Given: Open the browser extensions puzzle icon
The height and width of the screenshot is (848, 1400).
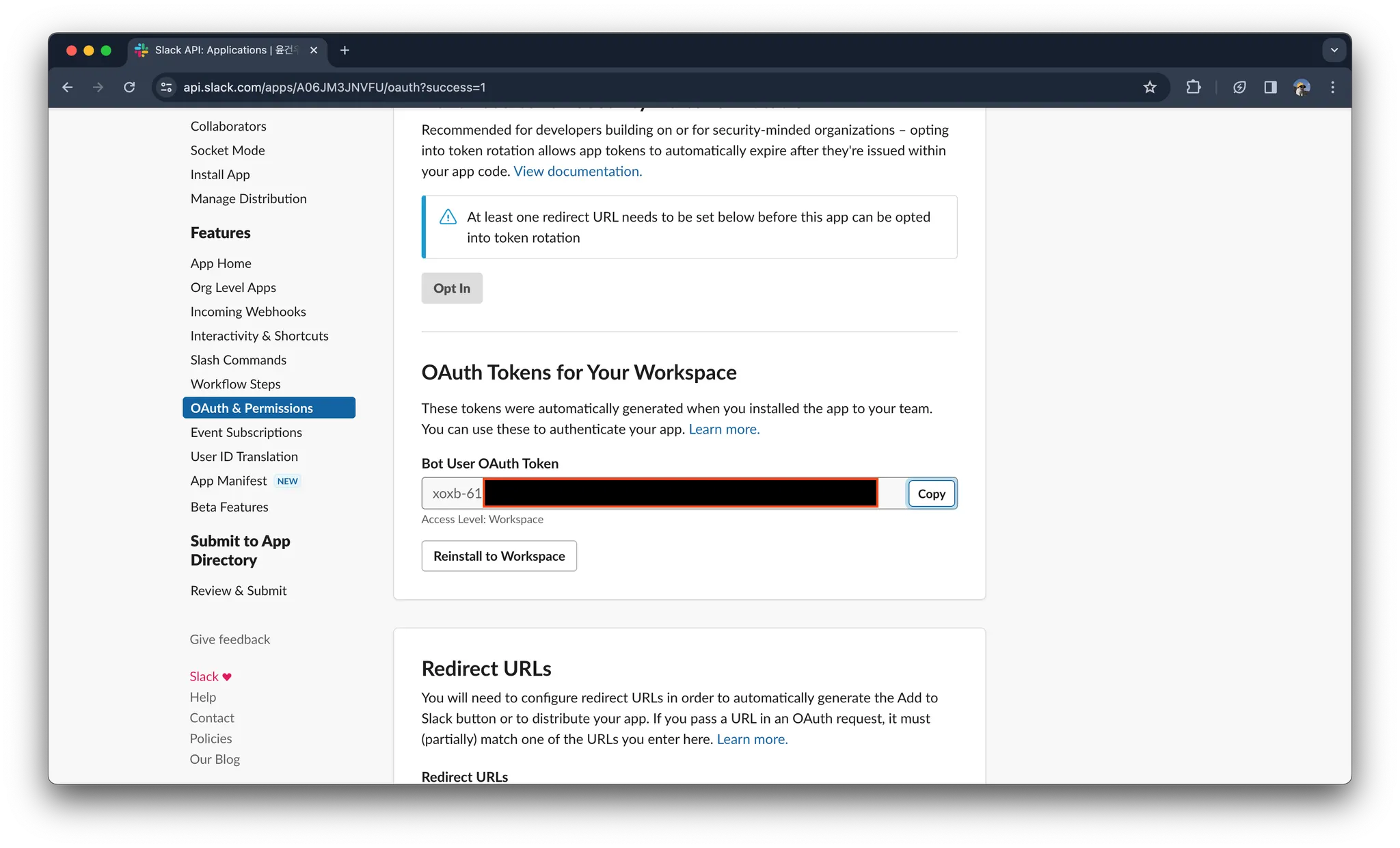Looking at the screenshot, I should point(1194,87).
